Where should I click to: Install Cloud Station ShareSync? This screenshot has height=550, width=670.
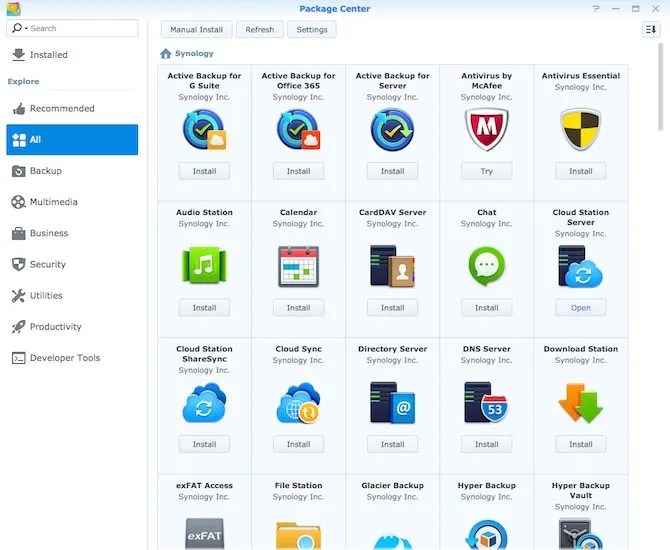coord(204,444)
